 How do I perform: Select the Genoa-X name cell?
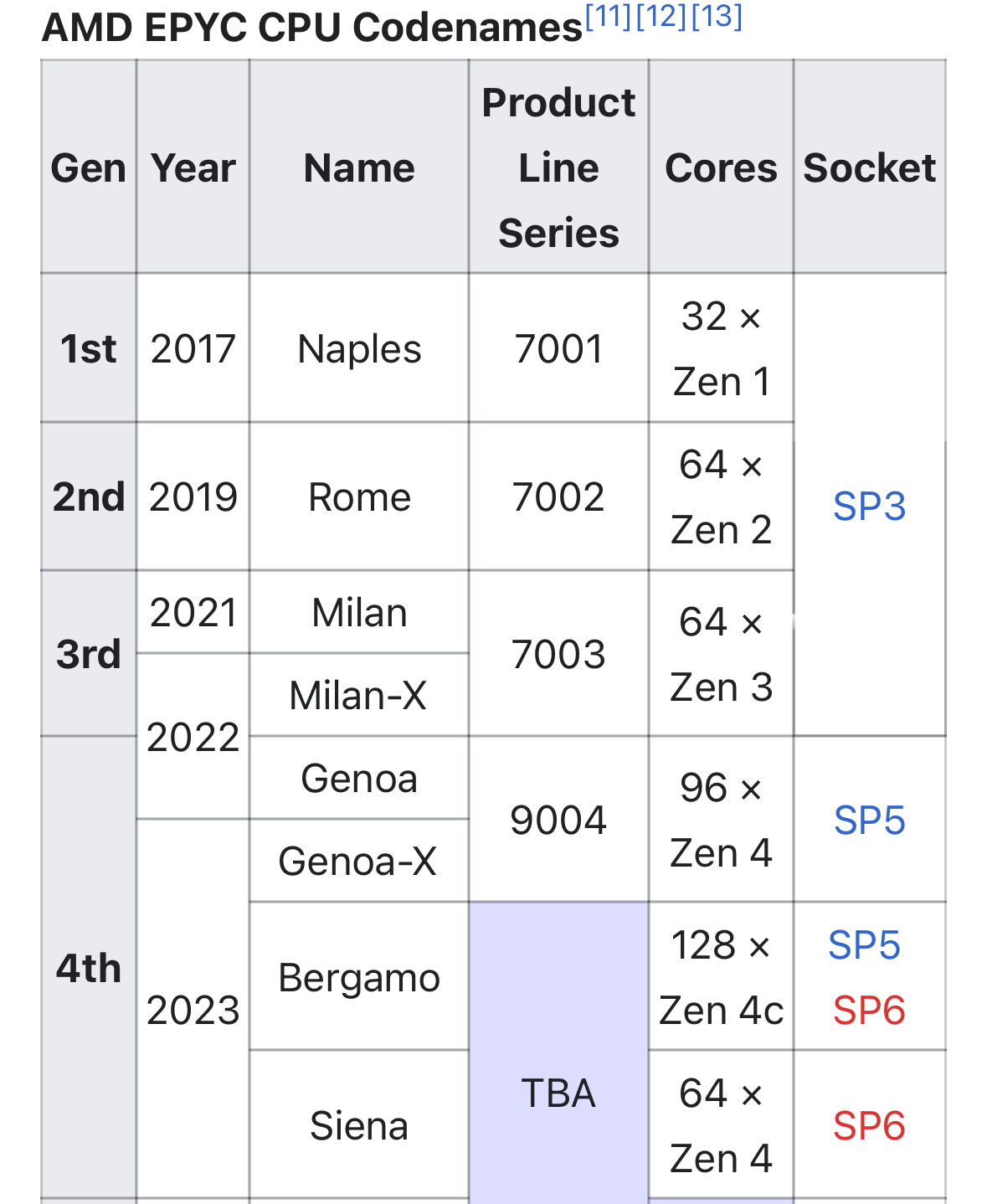pyautogui.click(x=359, y=861)
